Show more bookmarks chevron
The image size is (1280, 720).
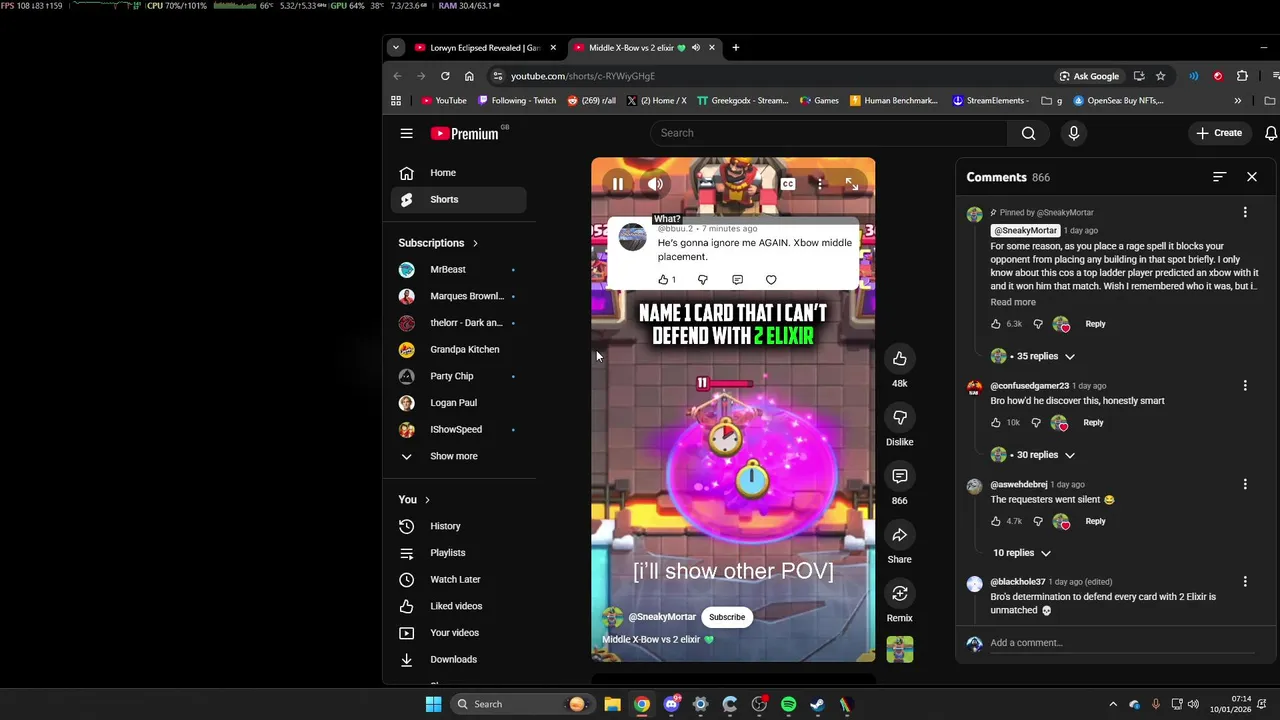[1237, 100]
